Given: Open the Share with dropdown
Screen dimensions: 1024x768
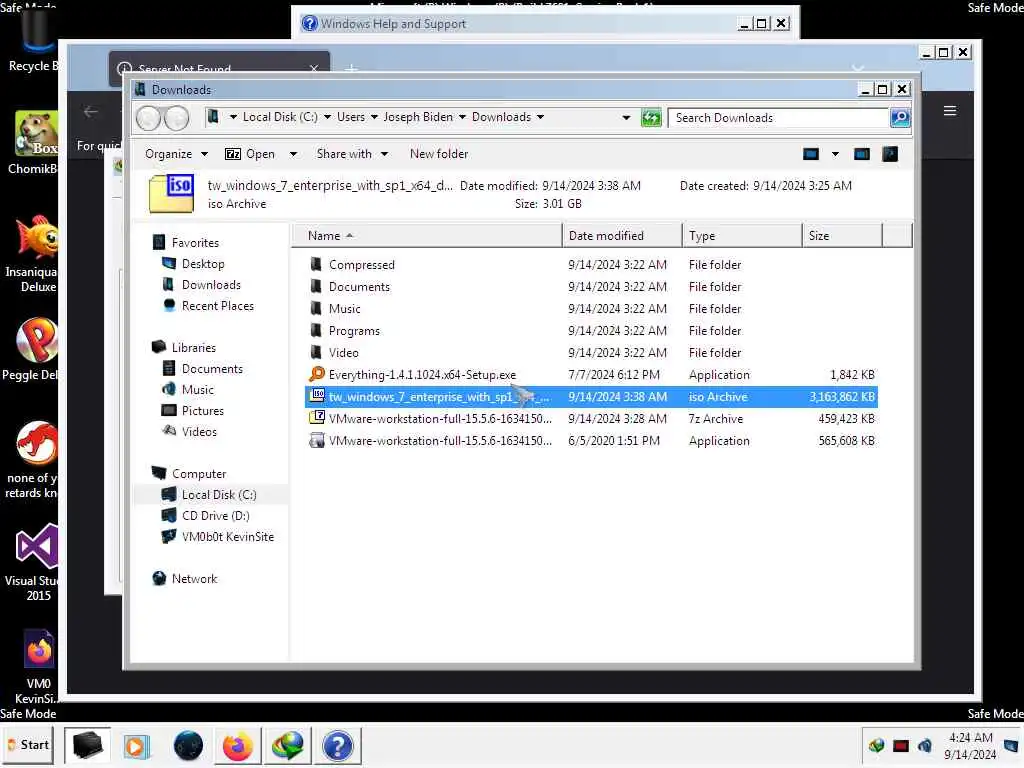Looking at the screenshot, I should coord(352,154).
